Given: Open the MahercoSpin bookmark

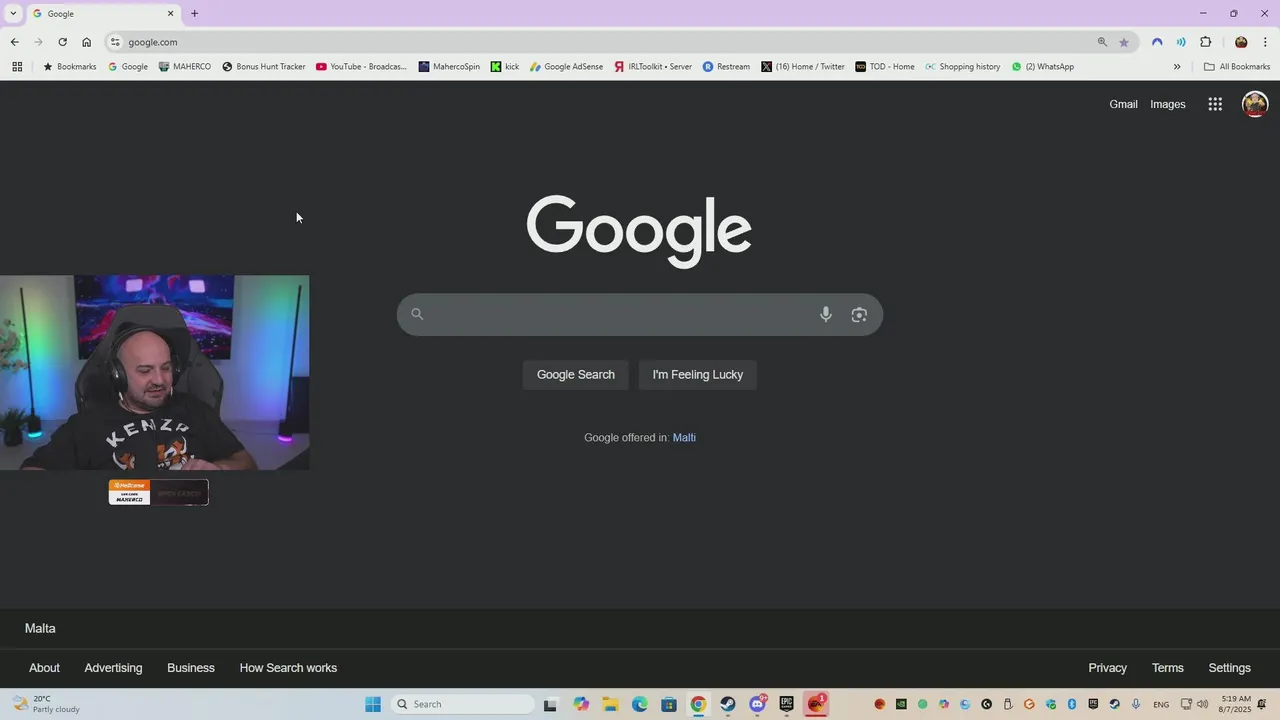Looking at the screenshot, I should (x=449, y=67).
